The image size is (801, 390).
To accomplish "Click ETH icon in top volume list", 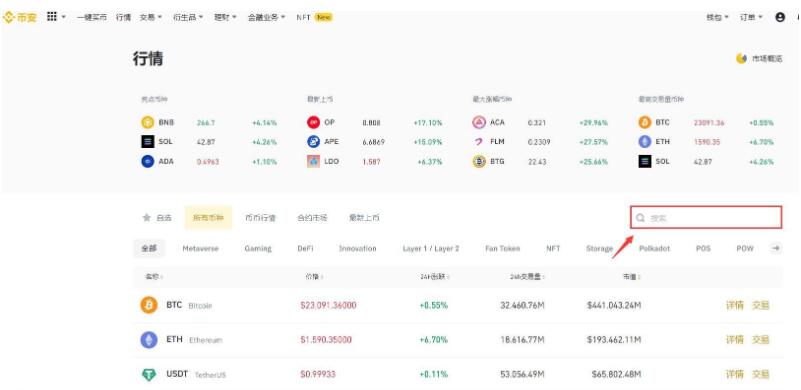I will [x=645, y=142].
